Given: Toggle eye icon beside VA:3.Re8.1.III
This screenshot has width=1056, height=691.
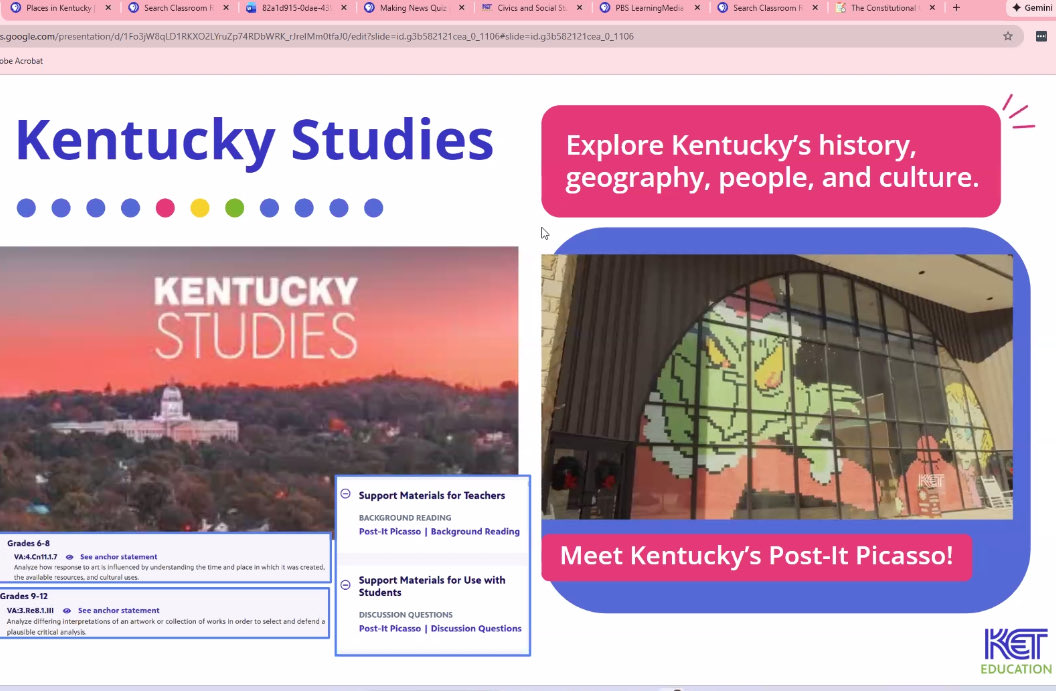Looking at the screenshot, I should tap(67, 611).
